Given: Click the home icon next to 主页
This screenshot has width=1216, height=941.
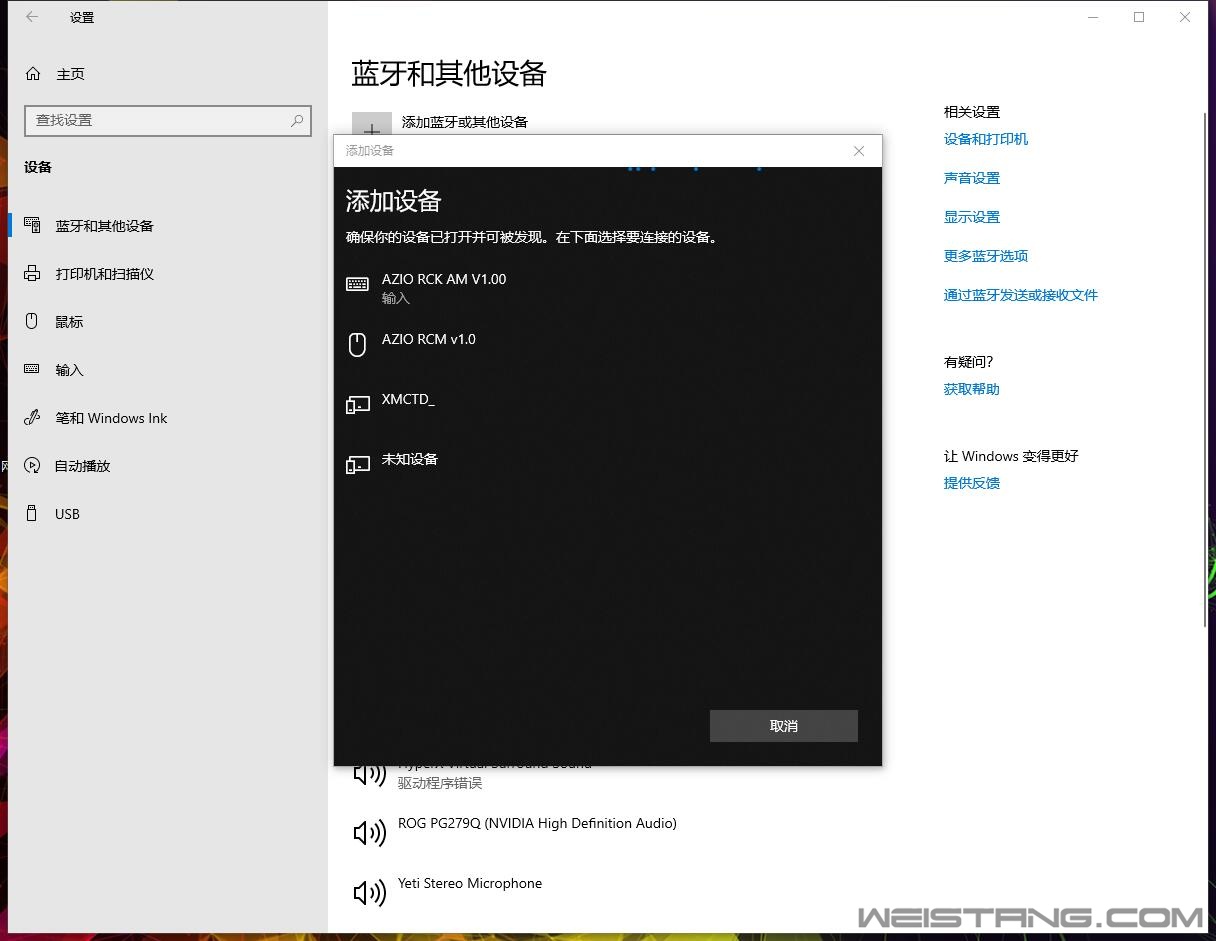Looking at the screenshot, I should (x=33, y=74).
